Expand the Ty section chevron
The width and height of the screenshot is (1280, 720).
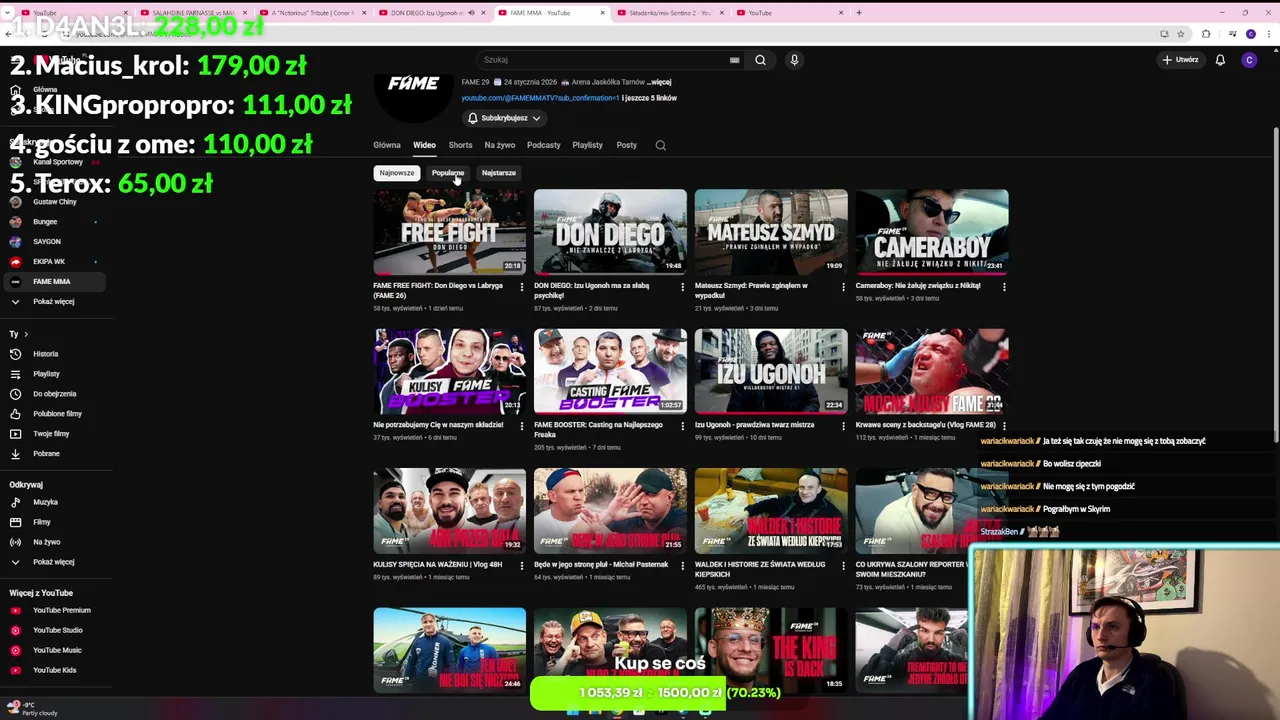coord(26,334)
